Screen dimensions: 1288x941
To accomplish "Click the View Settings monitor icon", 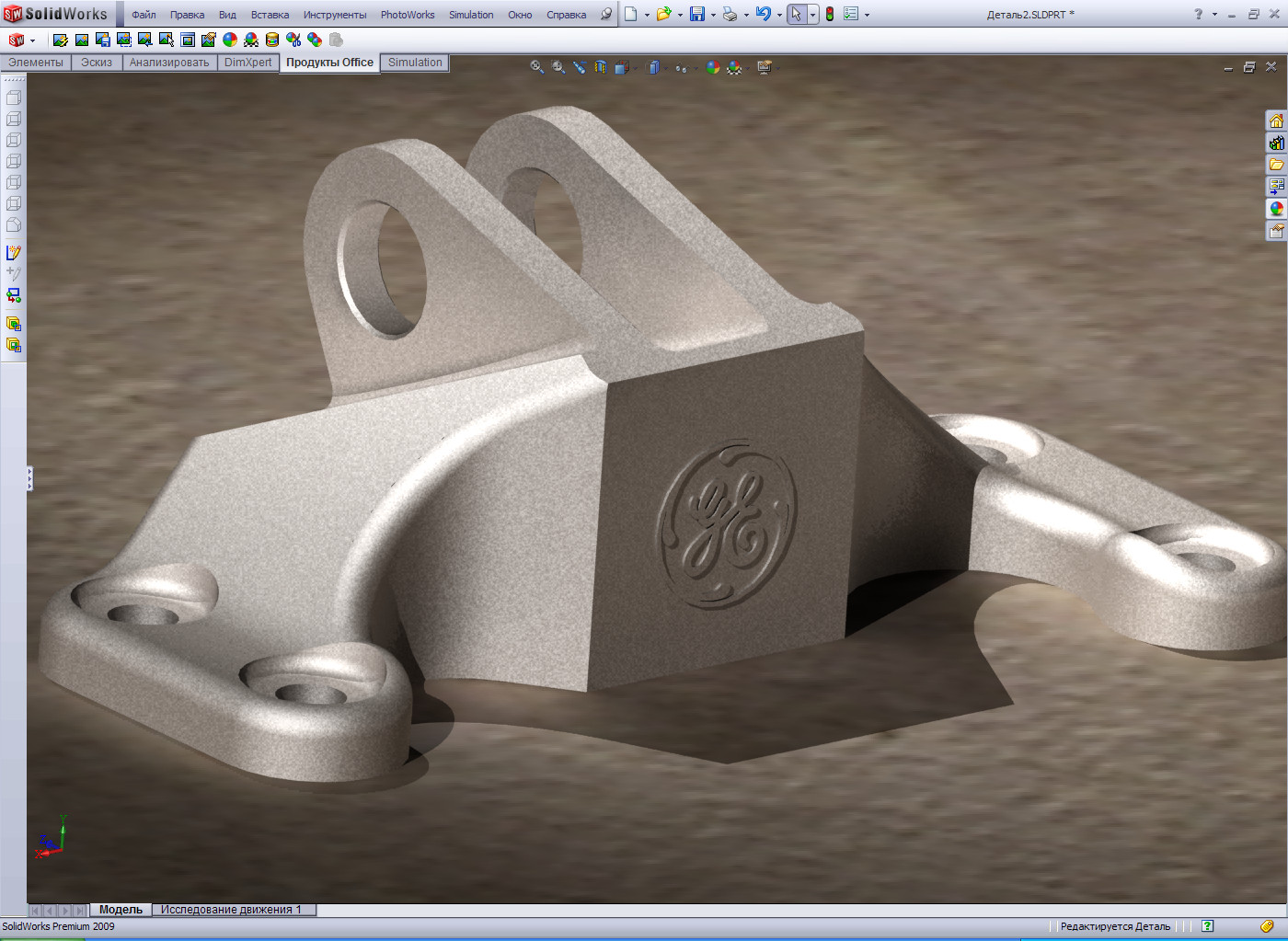I will [764, 67].
